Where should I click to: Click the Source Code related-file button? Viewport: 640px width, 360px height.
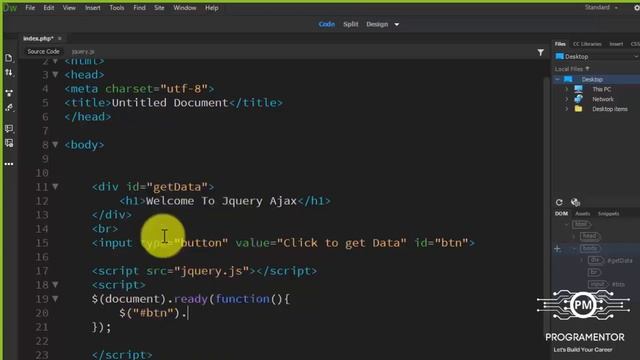pos(43,51)
